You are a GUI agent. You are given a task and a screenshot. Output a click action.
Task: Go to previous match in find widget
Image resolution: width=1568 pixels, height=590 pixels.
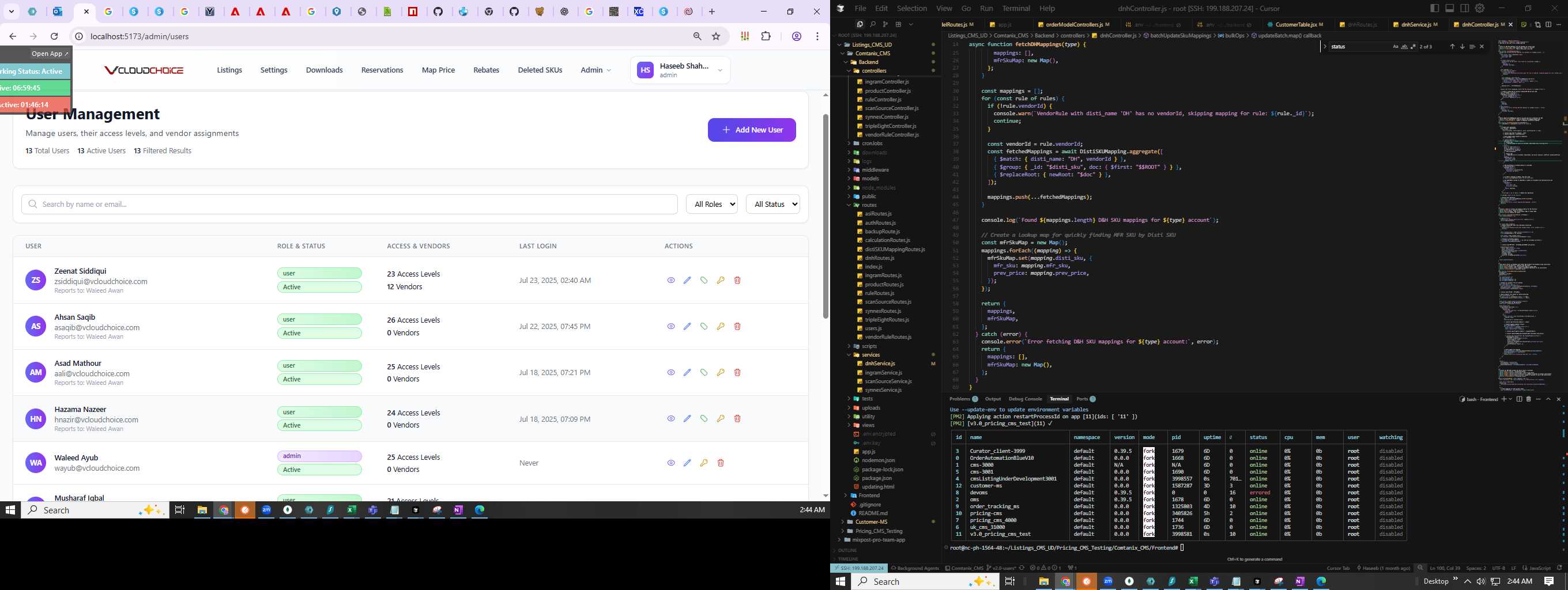(x=1452, y=47)
